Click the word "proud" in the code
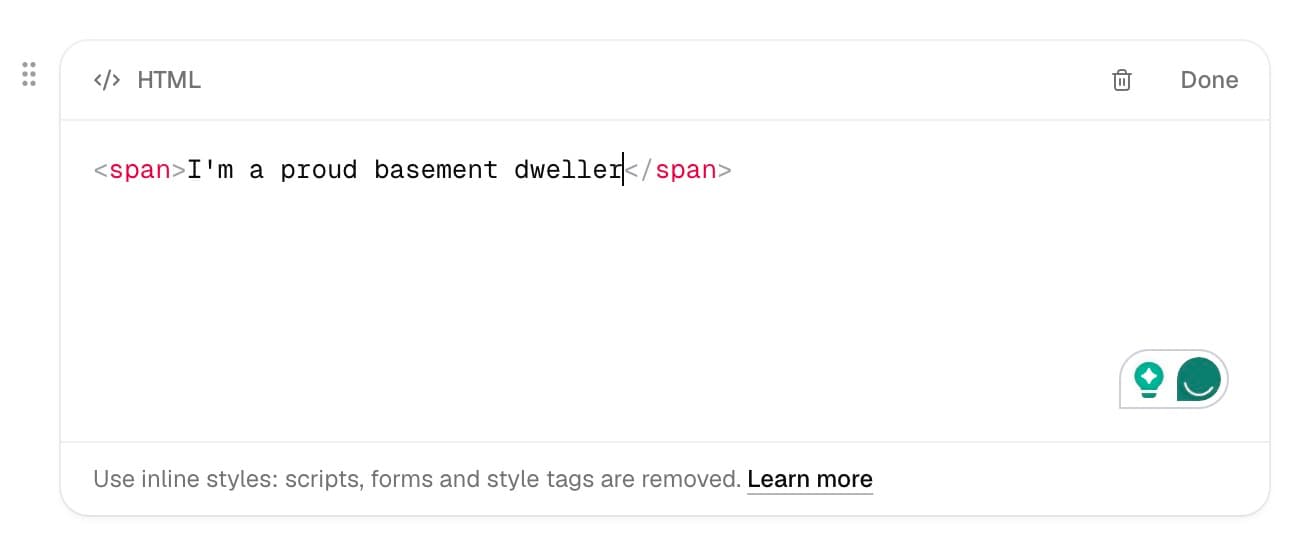The width and height of the screenshot is (1304, 550). pyautogui.click(x=319, y=170)
